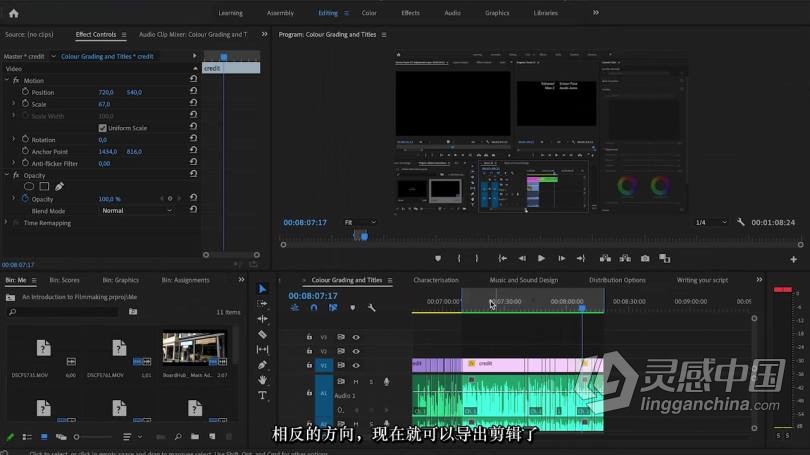Screen dimensions: 810x455
Task: Toggle V3 track output eye
Action: pyautogui.click(x=356, y=337)
